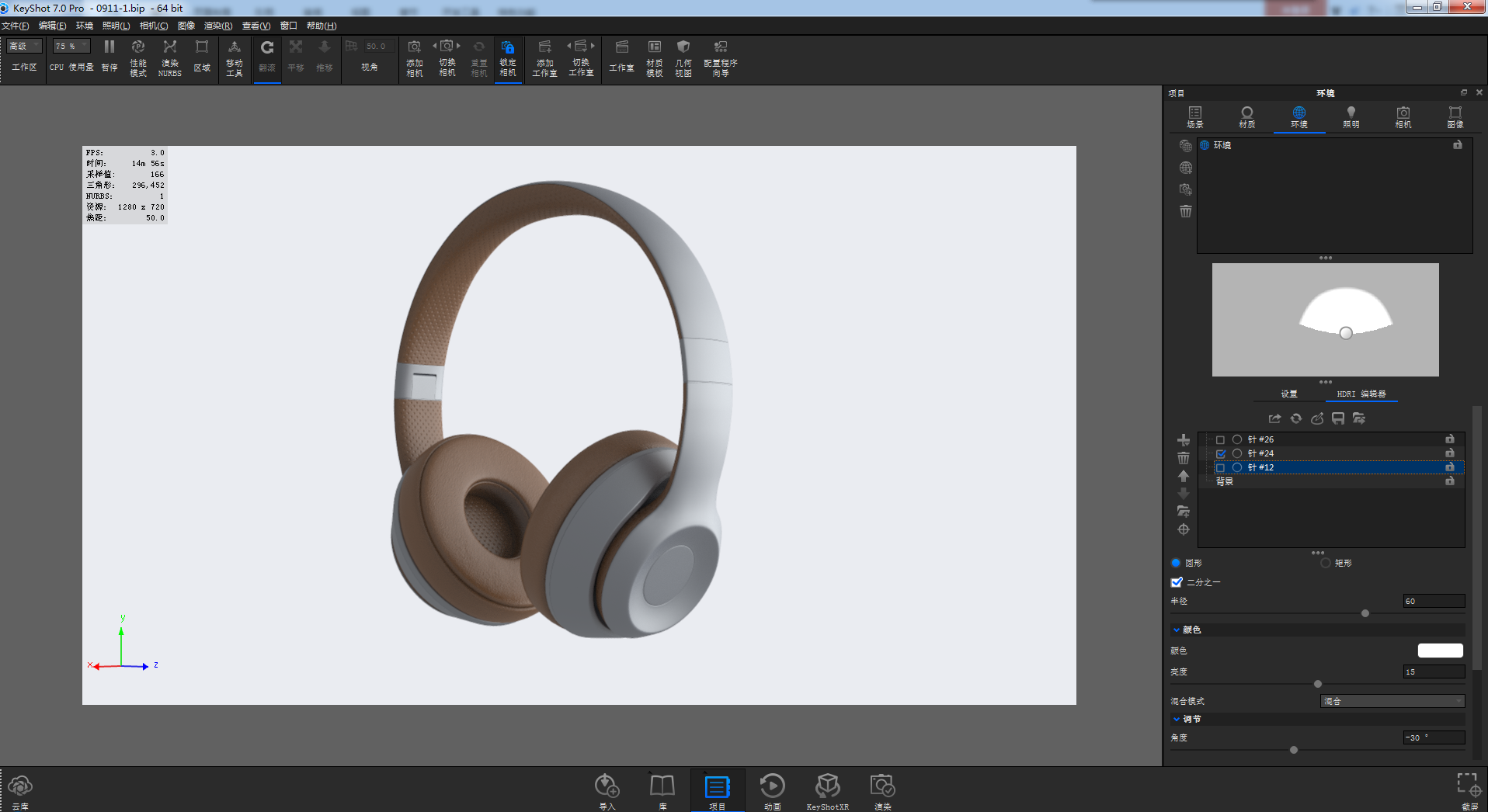Move the selected pin up
The image size is (1488, 812).
pyautogui.click(x=1184, y=476)
